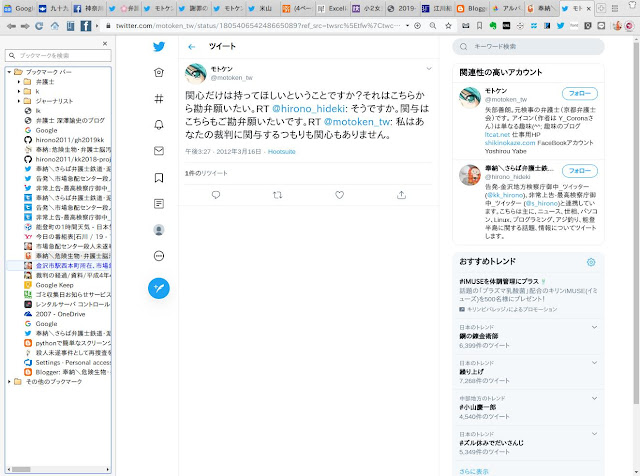Switch to the Google browser tab
640x476 pixels.
coord(18,8)
